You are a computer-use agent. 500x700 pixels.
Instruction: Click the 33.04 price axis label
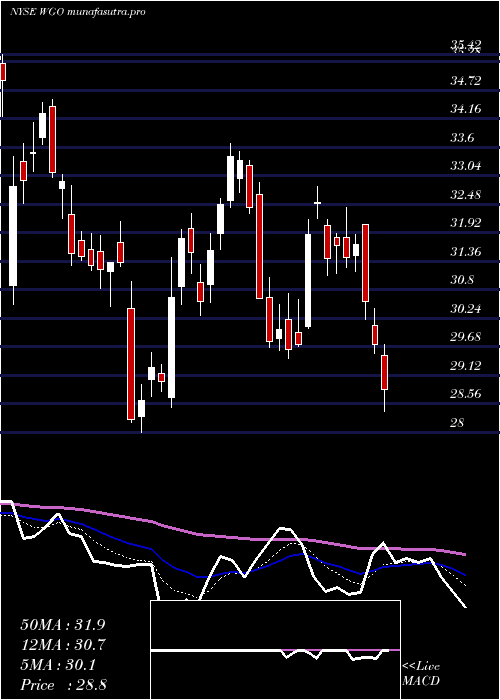(x=466, y=167)
